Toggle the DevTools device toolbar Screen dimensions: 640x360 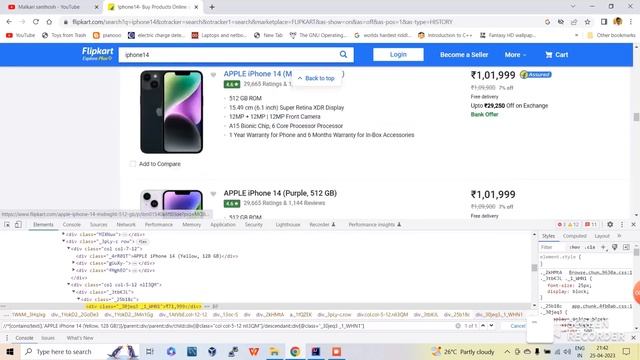pos(18,224)
